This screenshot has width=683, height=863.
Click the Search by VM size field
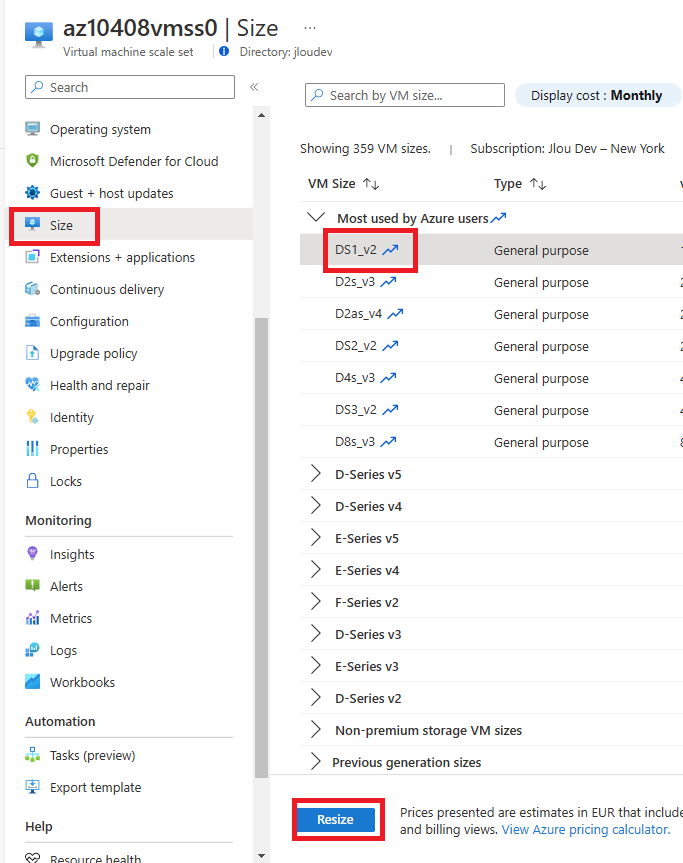405,95
